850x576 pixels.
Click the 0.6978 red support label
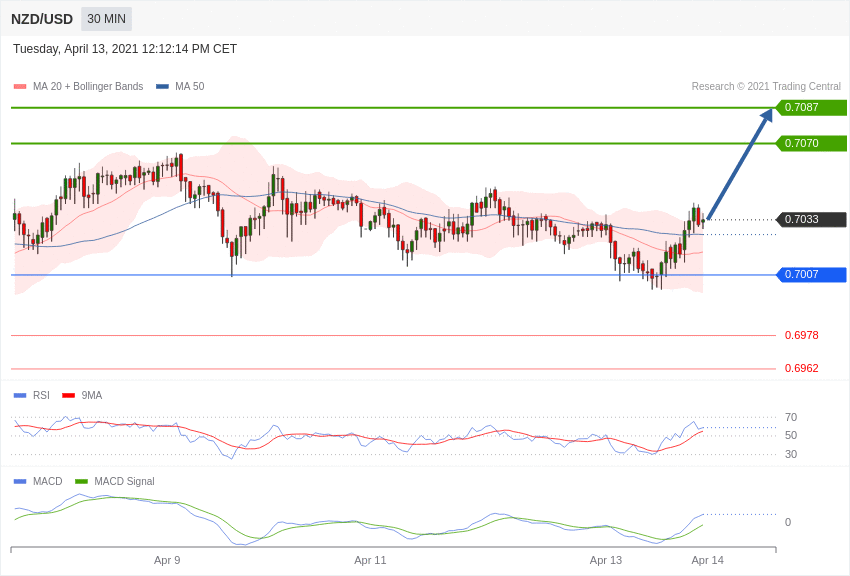801,336
